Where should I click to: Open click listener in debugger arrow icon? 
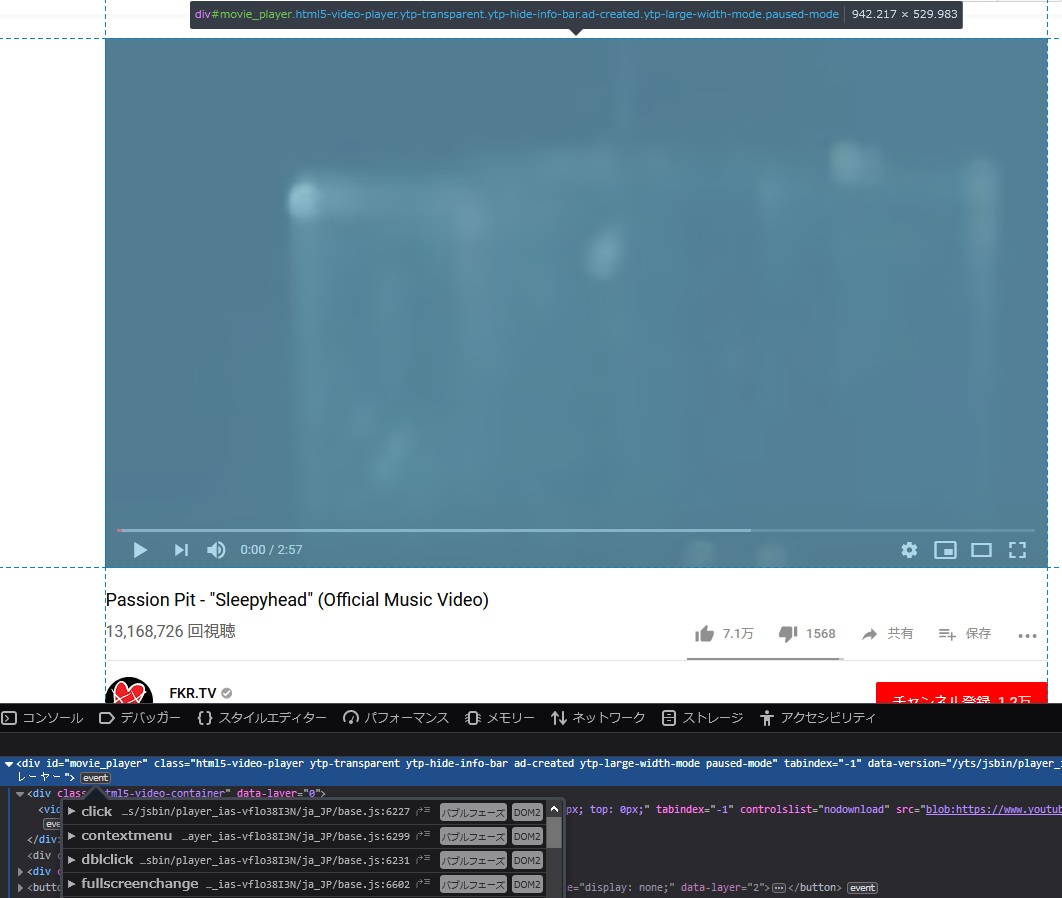[423, 811]
